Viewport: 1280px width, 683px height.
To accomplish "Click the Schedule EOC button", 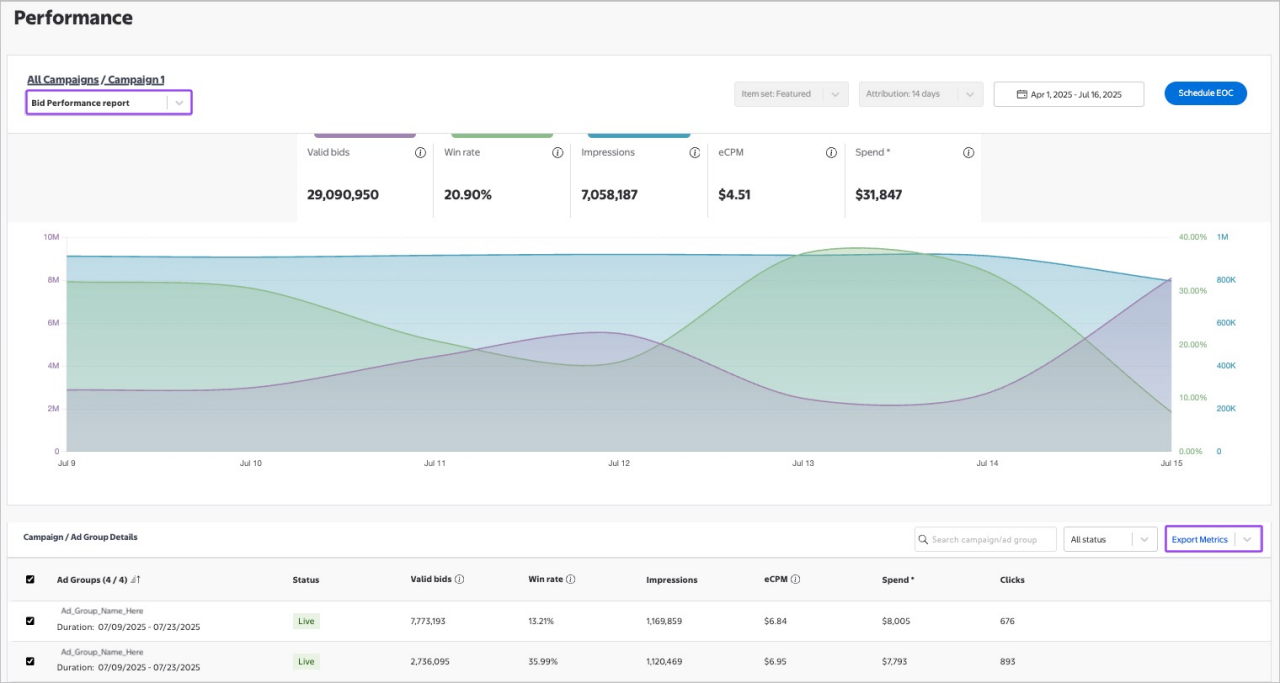I will click(x=1205, y=93).
